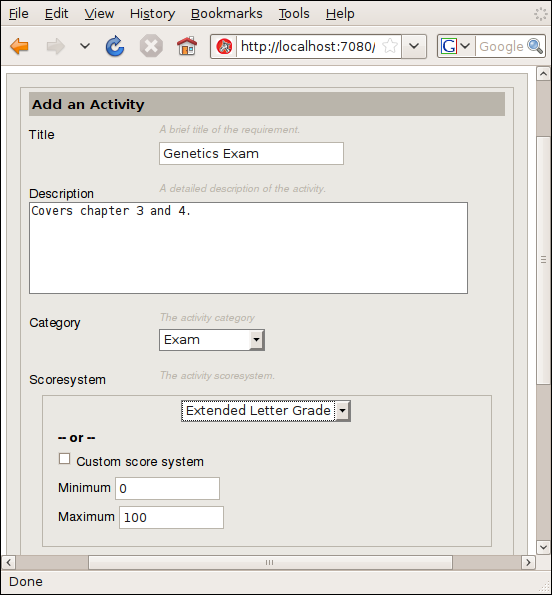Open the Tools menu
Screen dimensions: 552x595
pyautogui.click(x=294, y=14)
